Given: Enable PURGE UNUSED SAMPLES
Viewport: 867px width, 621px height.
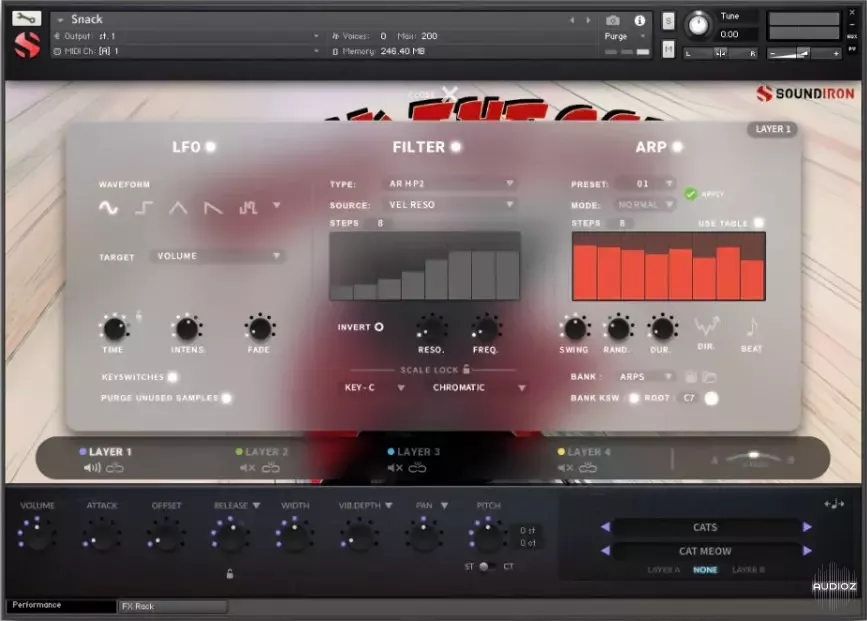Looking at the screenshot, I should tap(226, 398).
